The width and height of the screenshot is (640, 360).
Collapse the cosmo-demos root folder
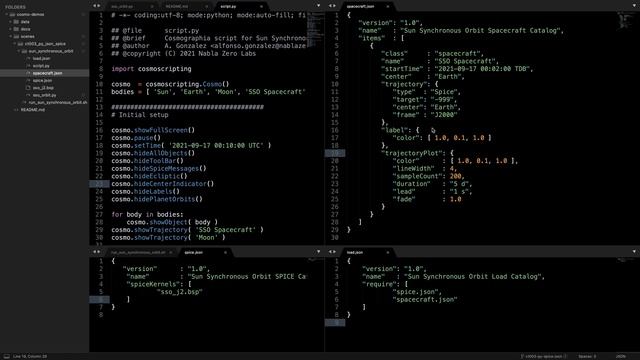(7, 14)
